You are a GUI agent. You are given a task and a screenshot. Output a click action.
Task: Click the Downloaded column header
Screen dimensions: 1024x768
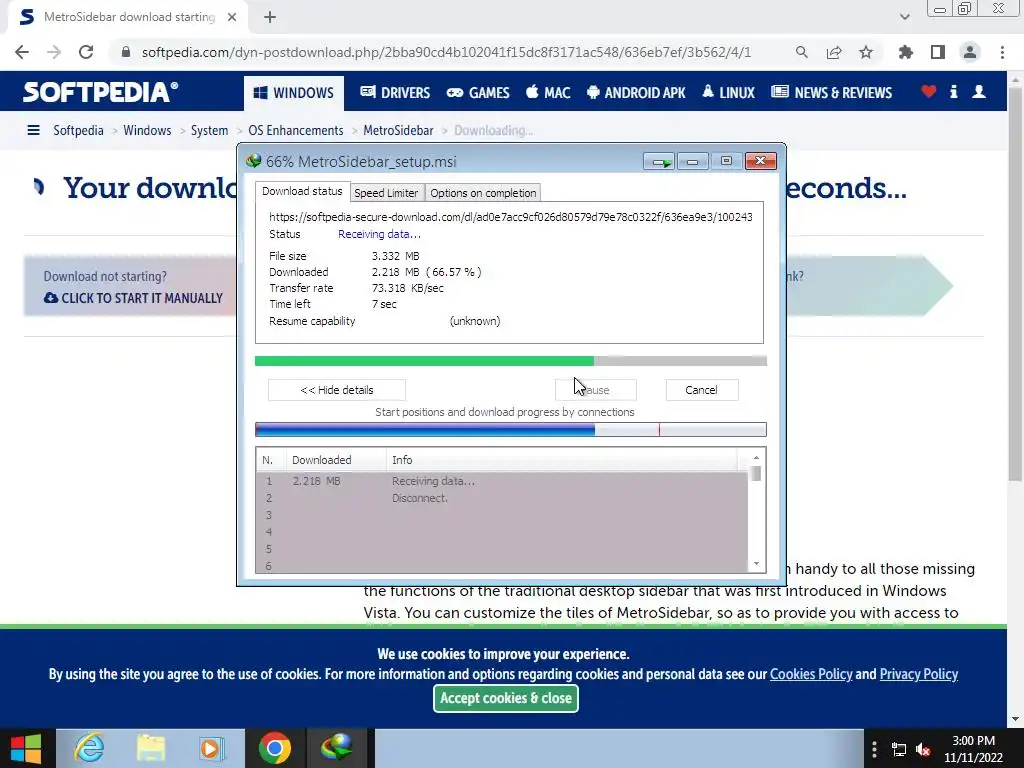(336, 460)
